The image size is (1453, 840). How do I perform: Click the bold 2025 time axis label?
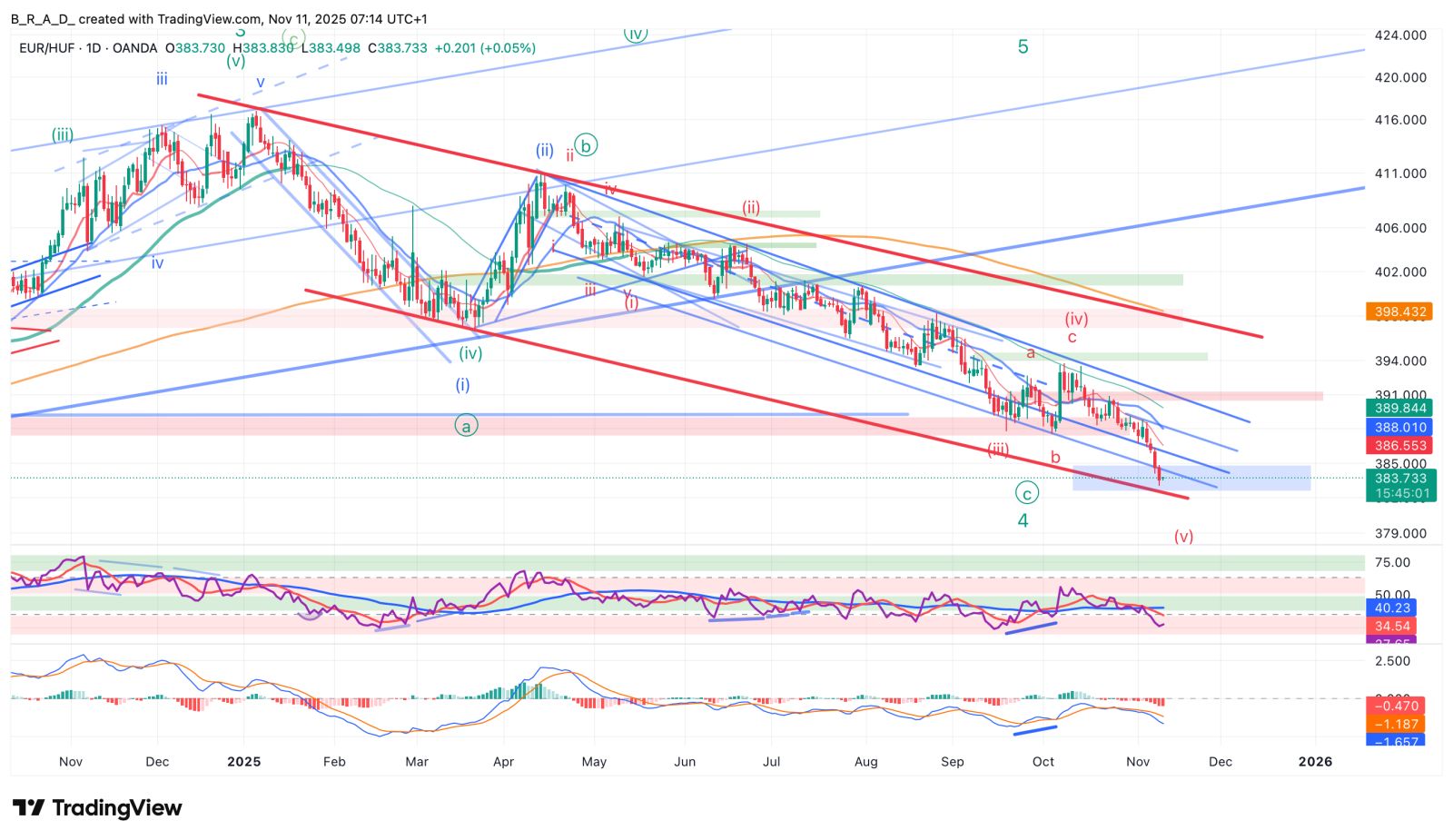pyautogui.click(x=243, y=761)
